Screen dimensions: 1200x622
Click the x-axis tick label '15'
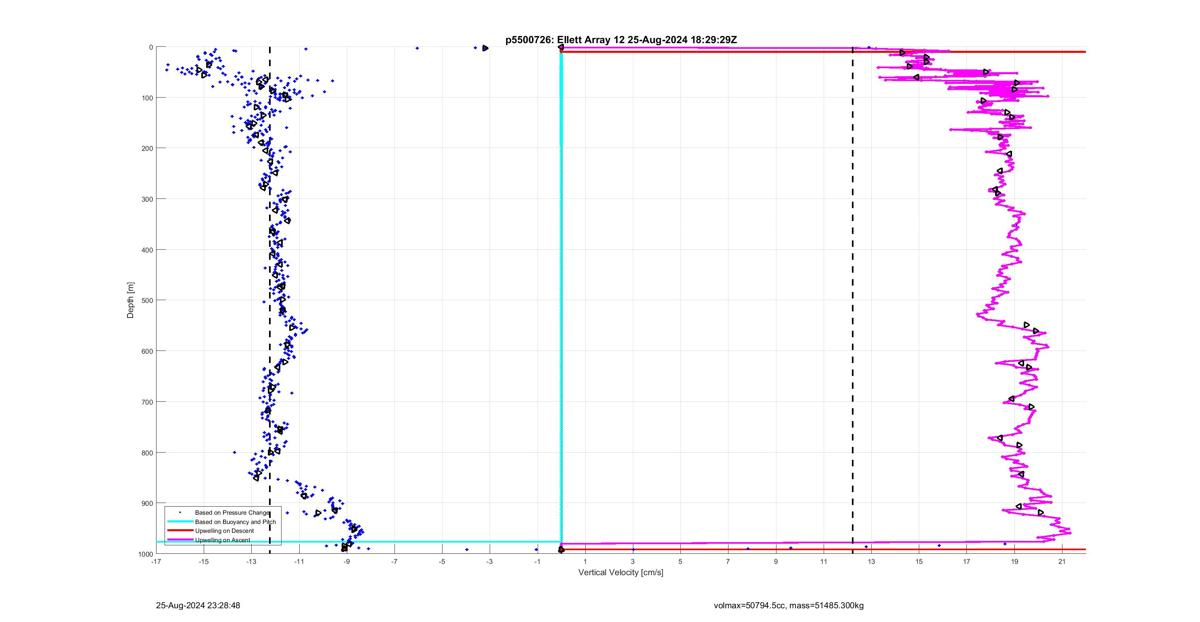coord(919,562)
